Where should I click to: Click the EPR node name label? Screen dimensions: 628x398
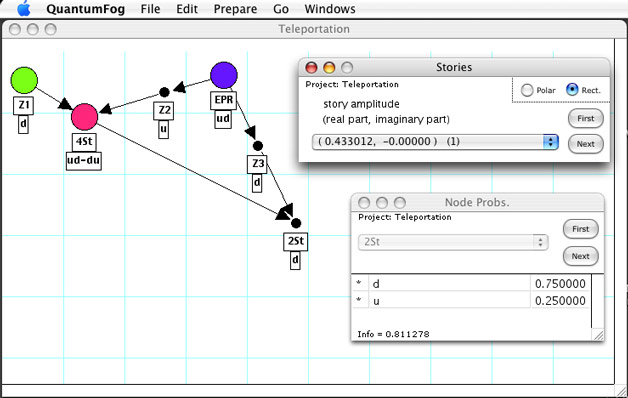tap(223, 100)
